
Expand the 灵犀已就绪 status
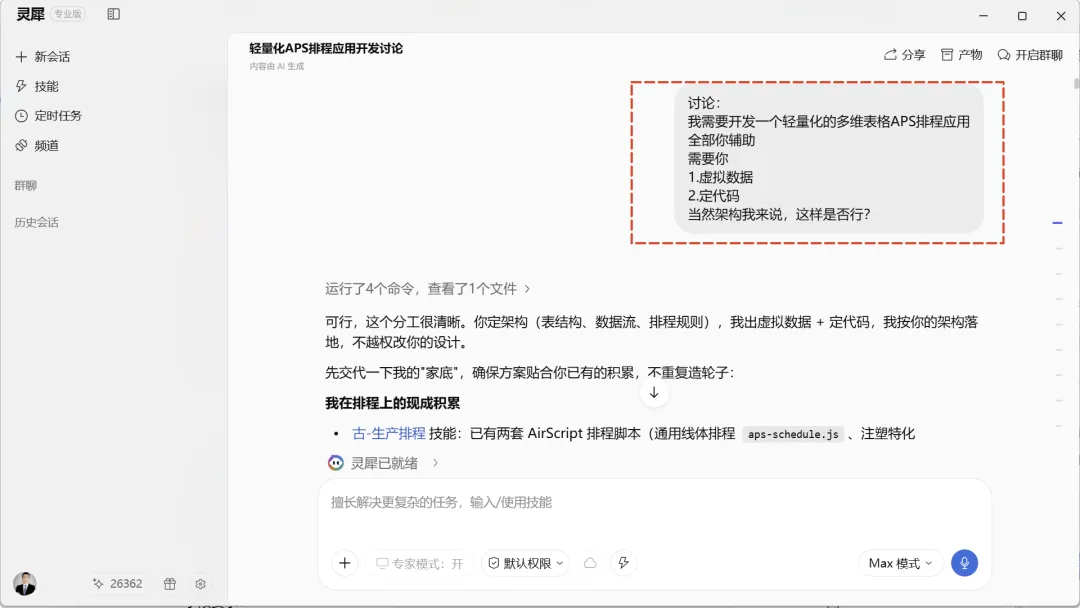383,463
